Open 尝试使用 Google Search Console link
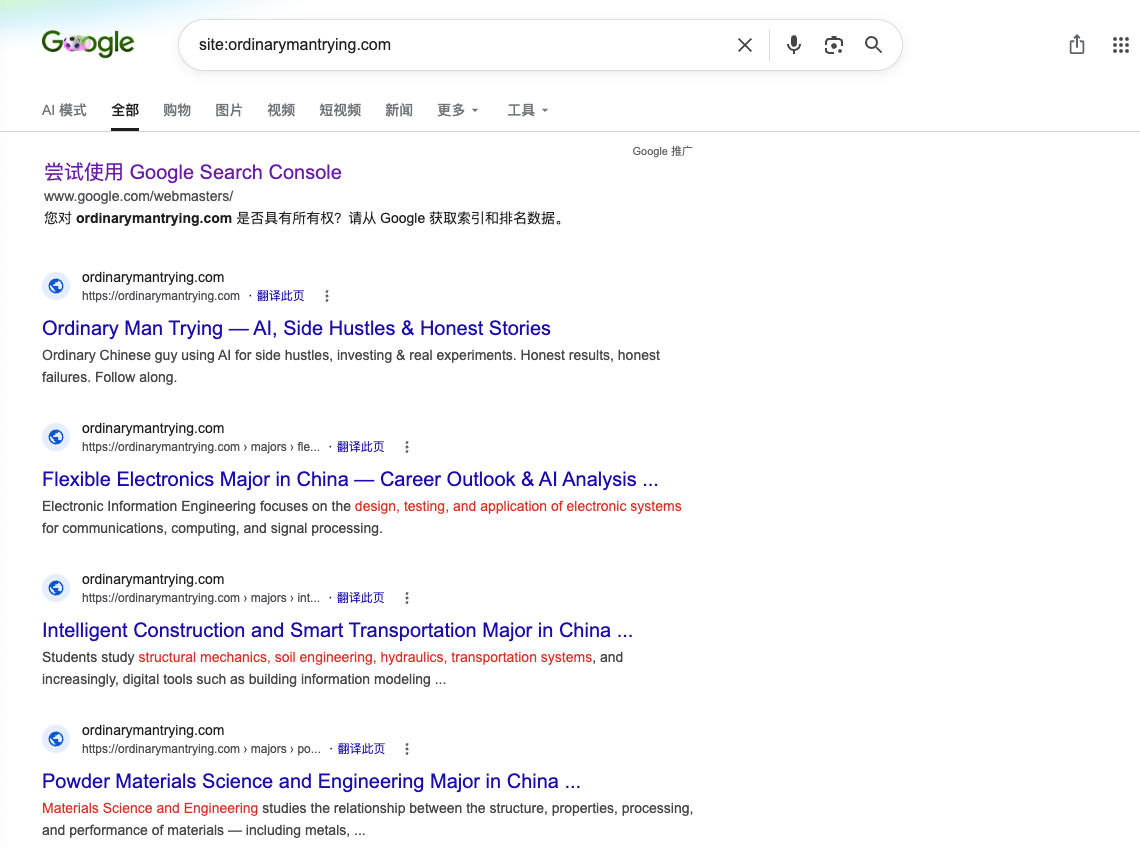 (193, 172)
